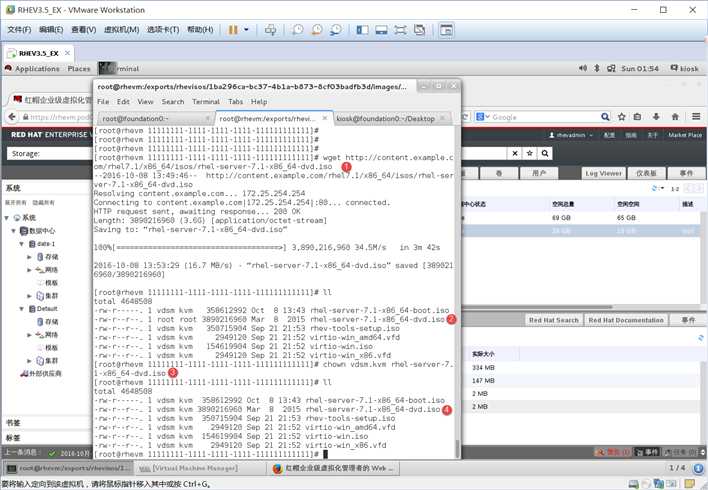Click the RHEV search magnifier button
Screen dimensions: 708x490
coord(545,154)
